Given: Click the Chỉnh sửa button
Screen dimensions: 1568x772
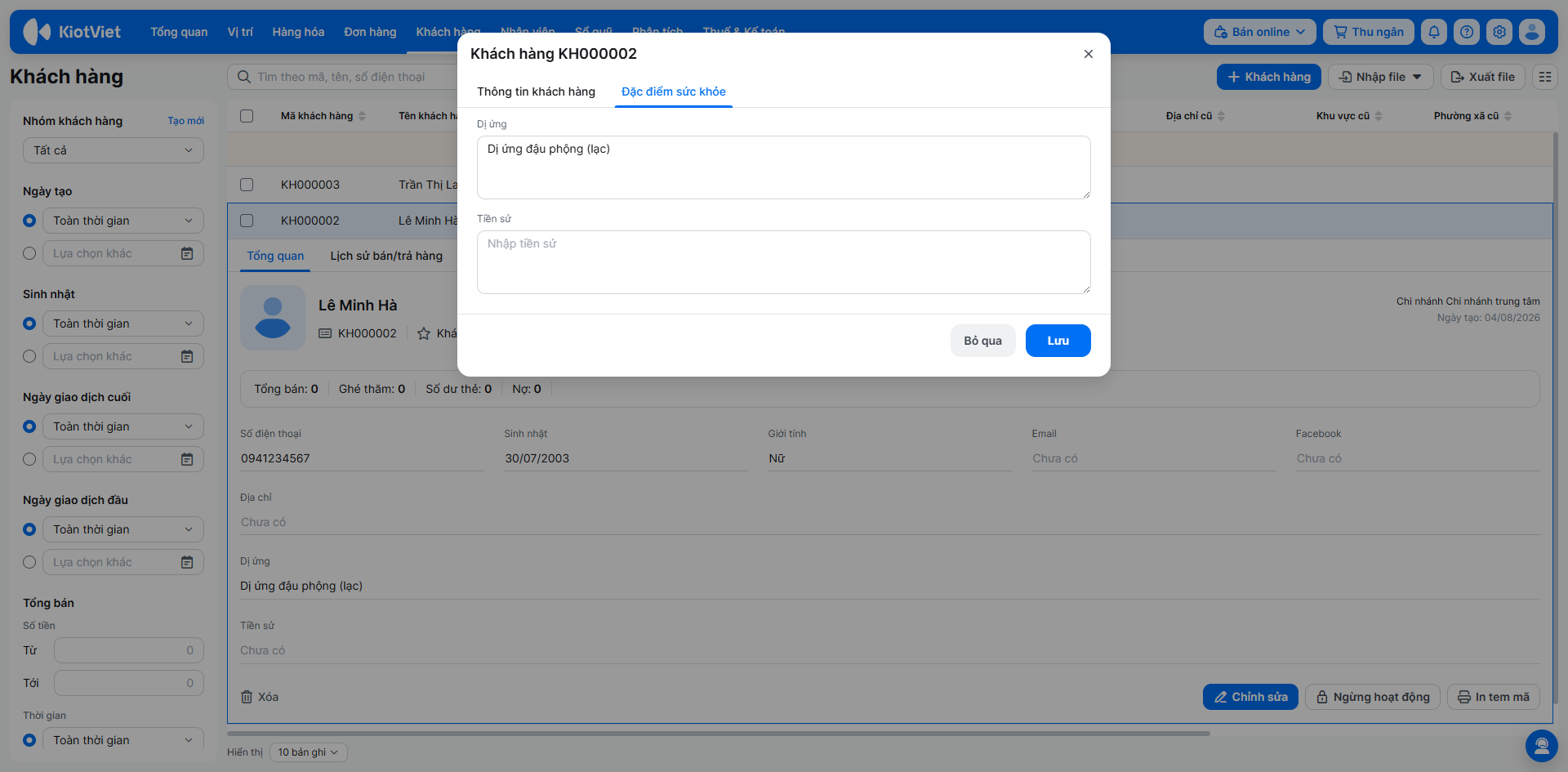Looking at the screenshot, I should (x=1250, y=697).
